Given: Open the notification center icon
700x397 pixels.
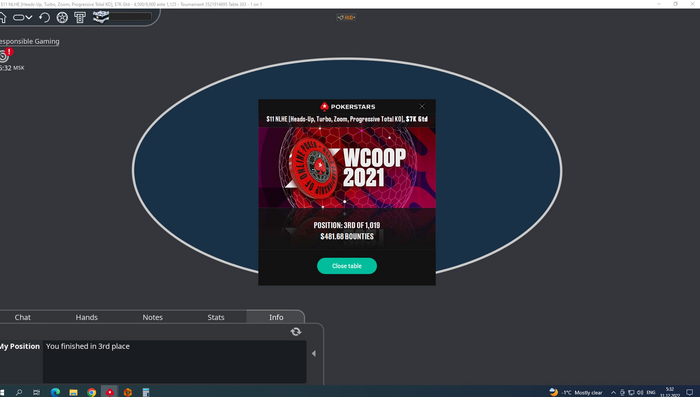Looking at the screenshot, I should 689,393.
